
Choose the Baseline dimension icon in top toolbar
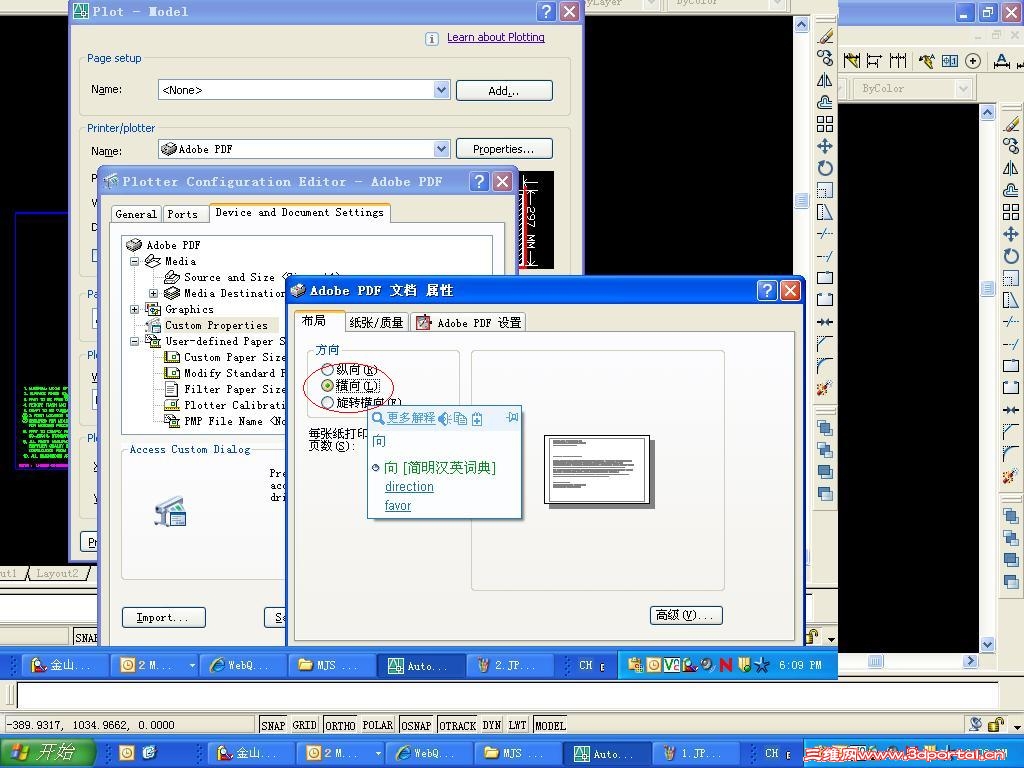pyautogui.click(x=874, y=61)
